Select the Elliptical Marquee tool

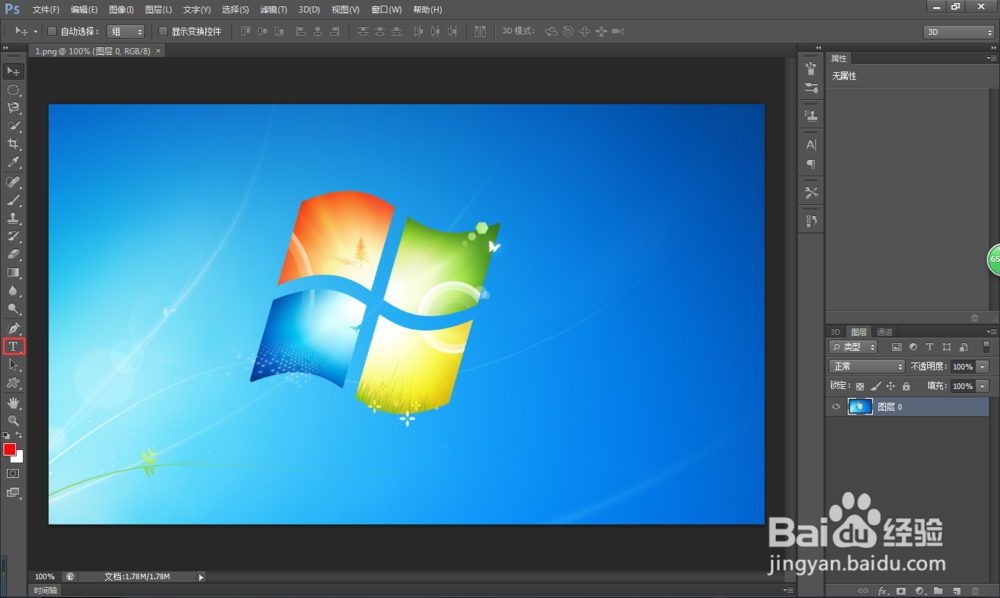13,90
